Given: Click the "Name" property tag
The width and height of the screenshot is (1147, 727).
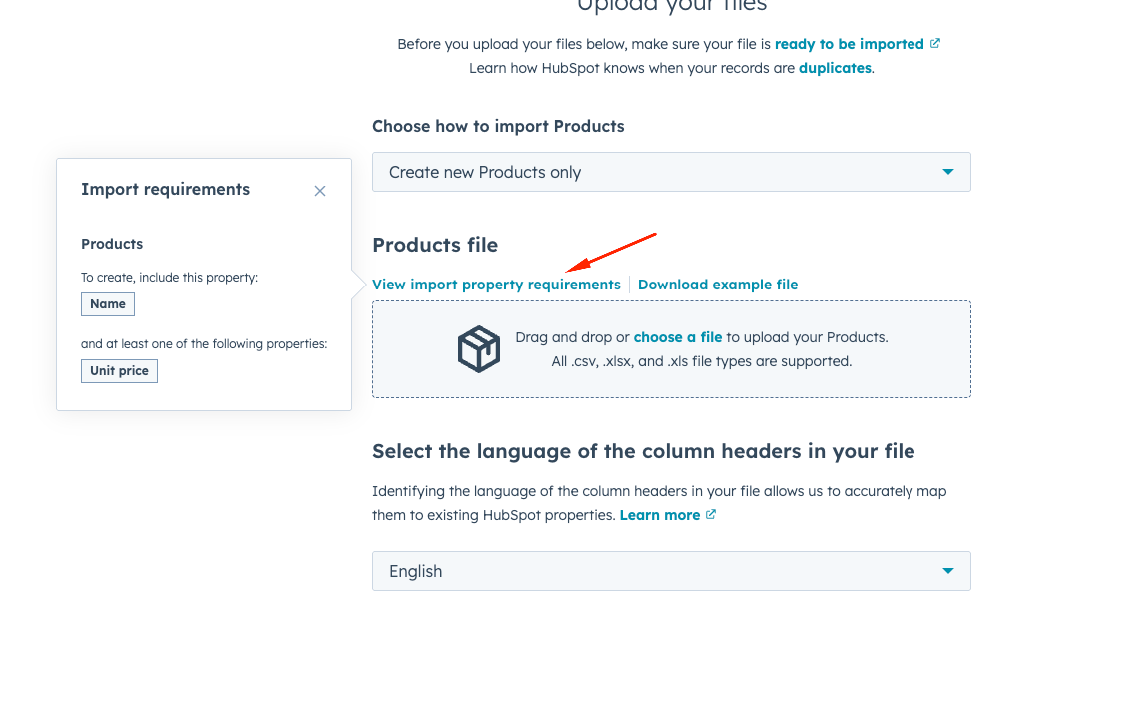Looking at the screenshot, I should [108, 304].
